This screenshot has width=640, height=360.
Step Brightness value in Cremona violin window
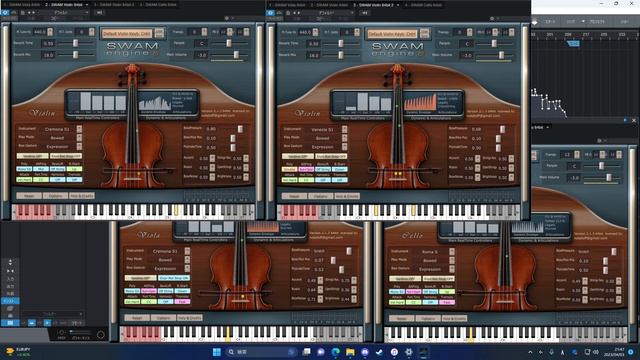pos(246,177)
